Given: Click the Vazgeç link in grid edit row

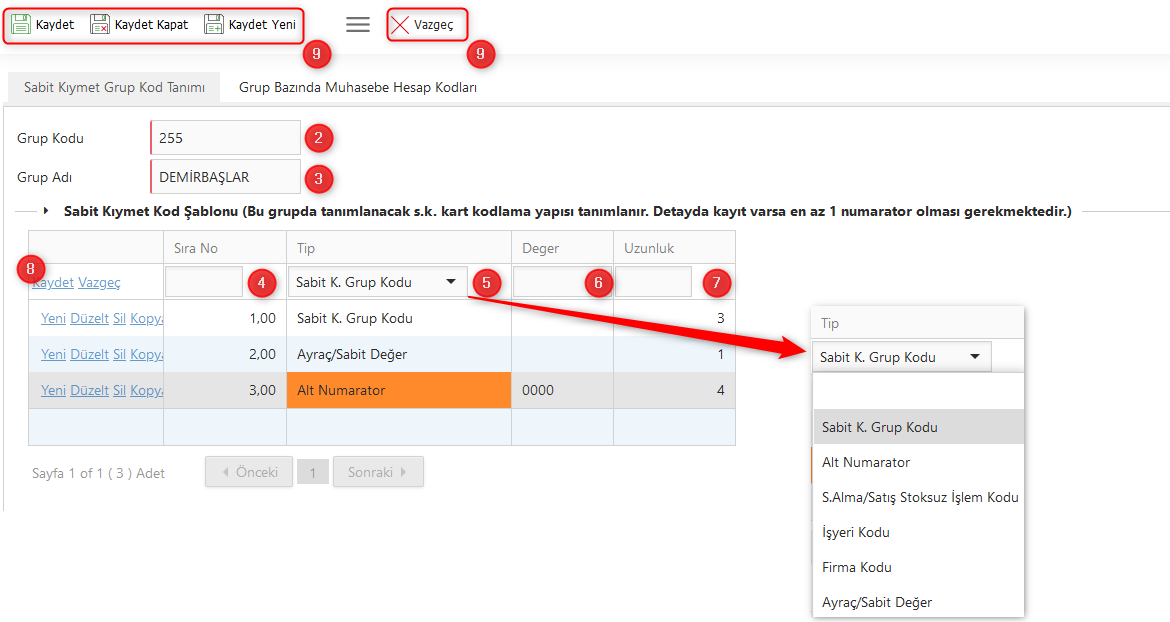Looking at the screenshot, I should [x=99, y=283].
